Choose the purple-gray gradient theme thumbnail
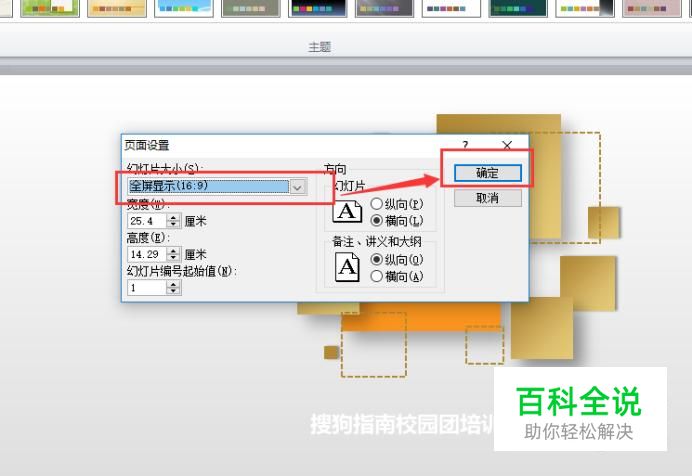The width and height of the screenshot is (692, 476). [384, 8]
